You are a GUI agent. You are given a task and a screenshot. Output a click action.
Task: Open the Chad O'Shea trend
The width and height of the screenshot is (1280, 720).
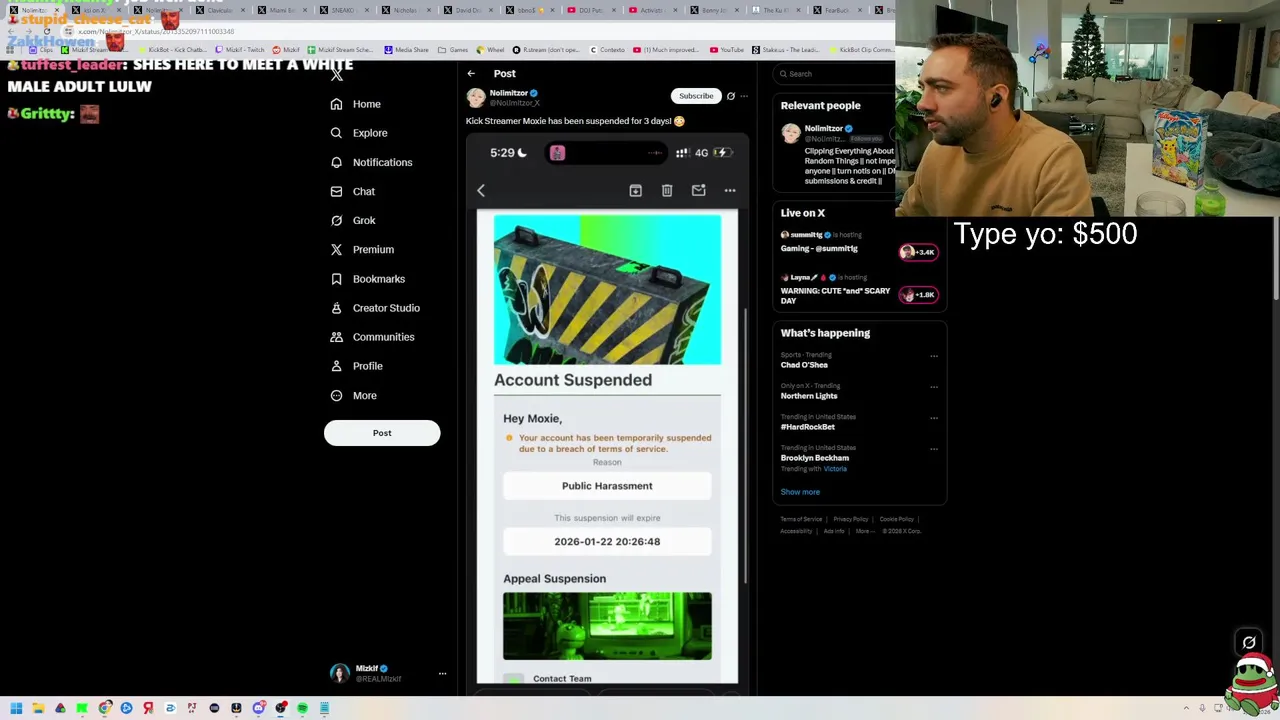[x=804, y=365]
